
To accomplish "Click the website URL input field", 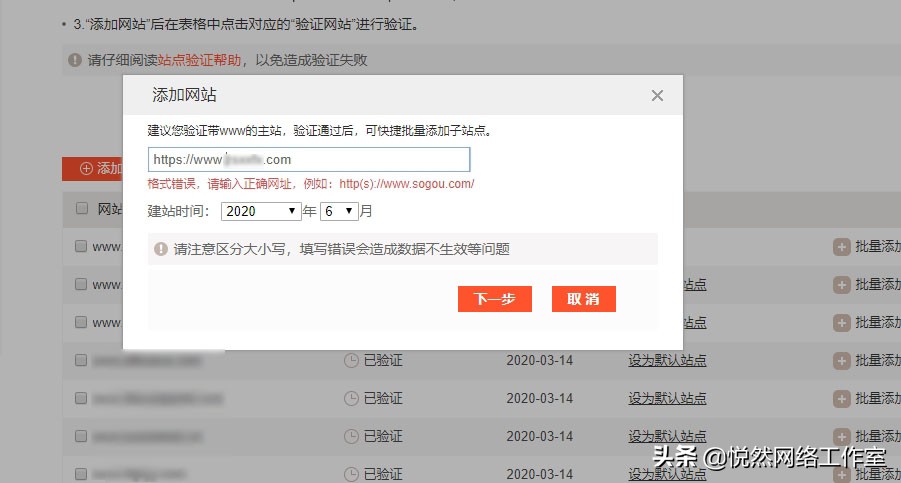I will [x=309, y=160].
